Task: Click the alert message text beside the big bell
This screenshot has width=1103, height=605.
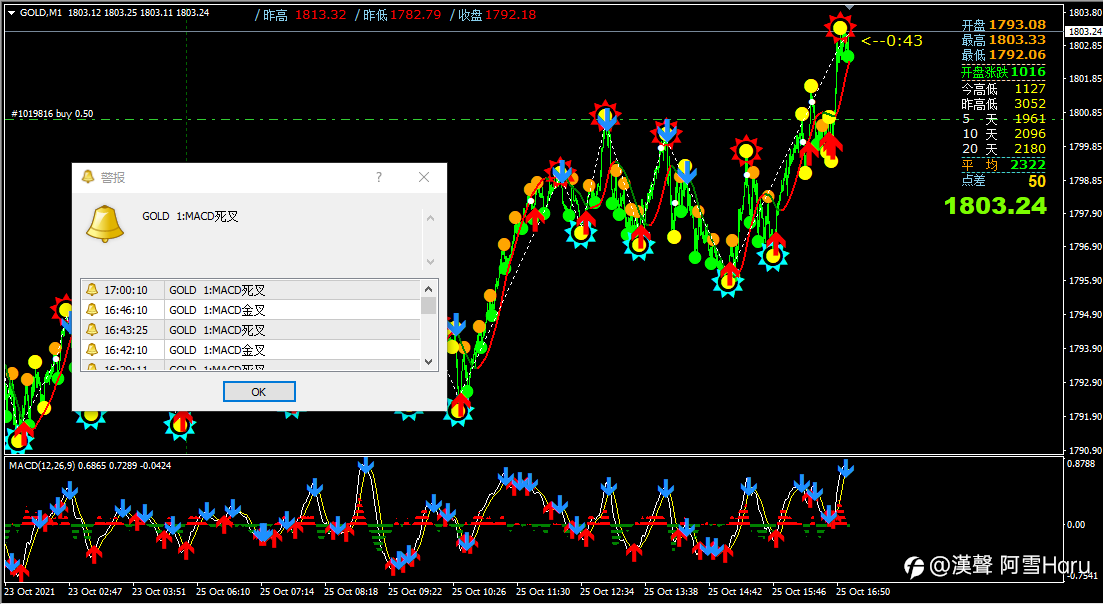Action: click(191, 217)
